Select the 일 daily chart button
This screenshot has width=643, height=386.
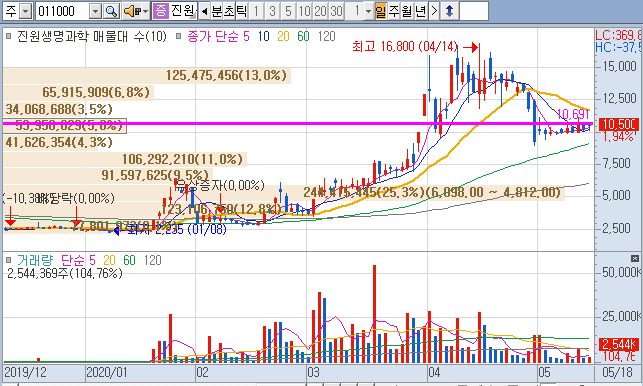point(381,11)
